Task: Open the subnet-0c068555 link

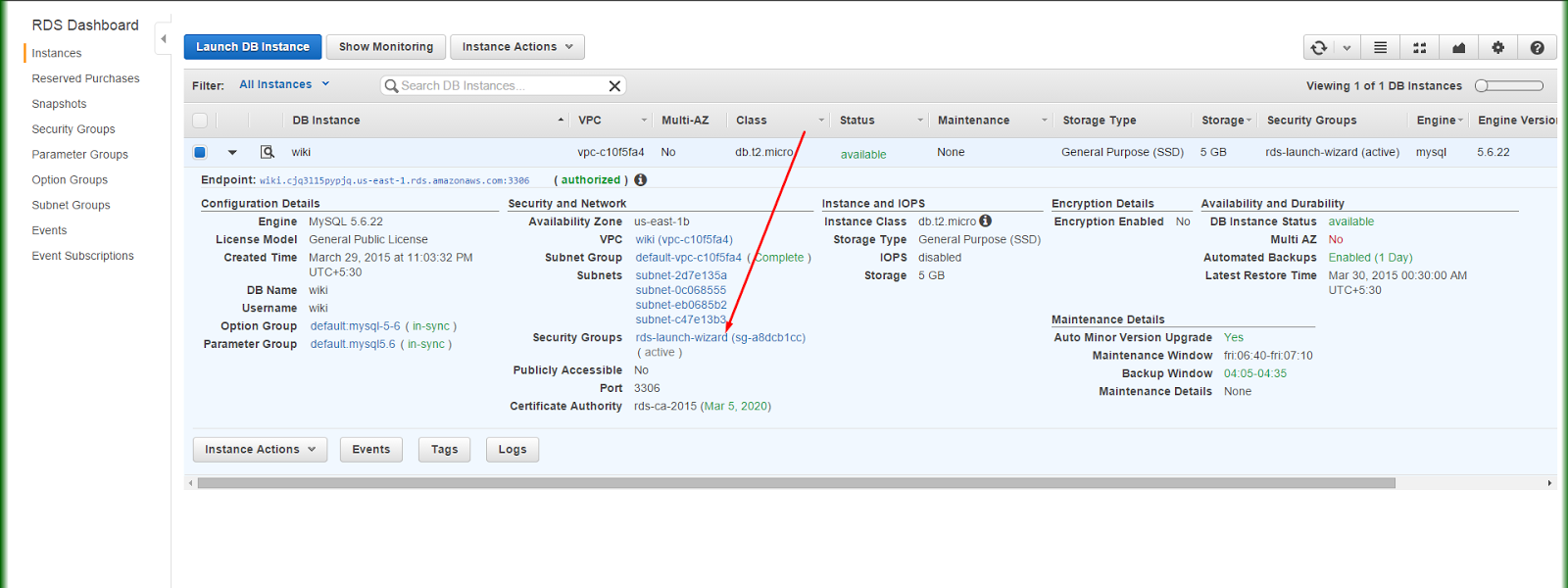Action: [681, 291]
